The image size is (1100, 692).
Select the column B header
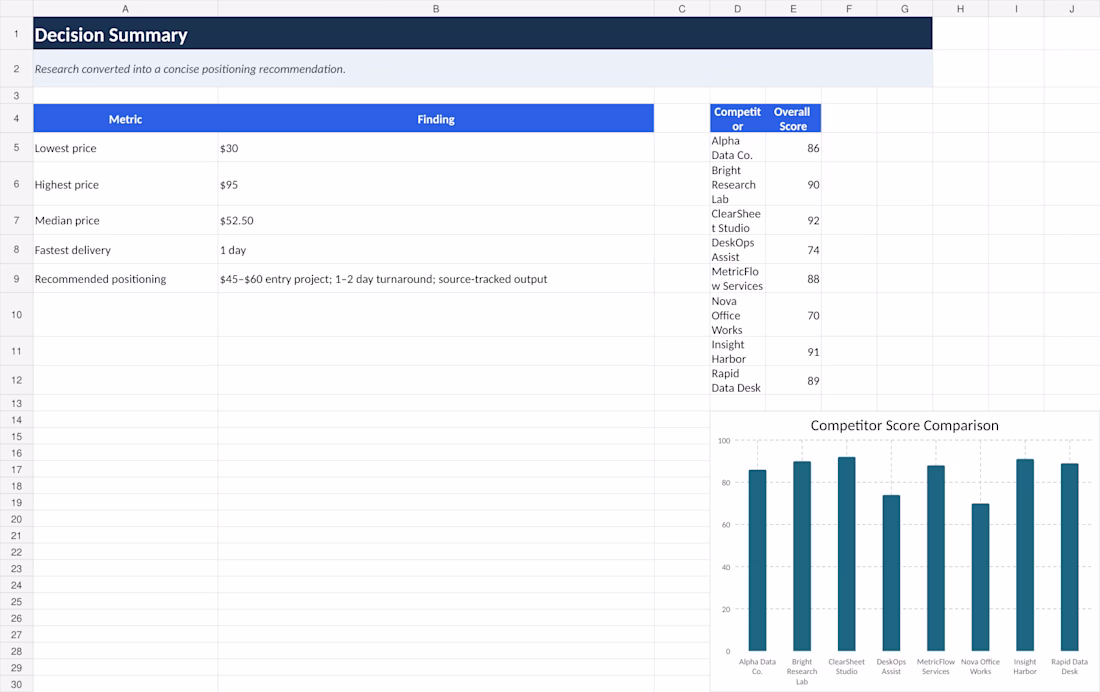tap(436, 8)
